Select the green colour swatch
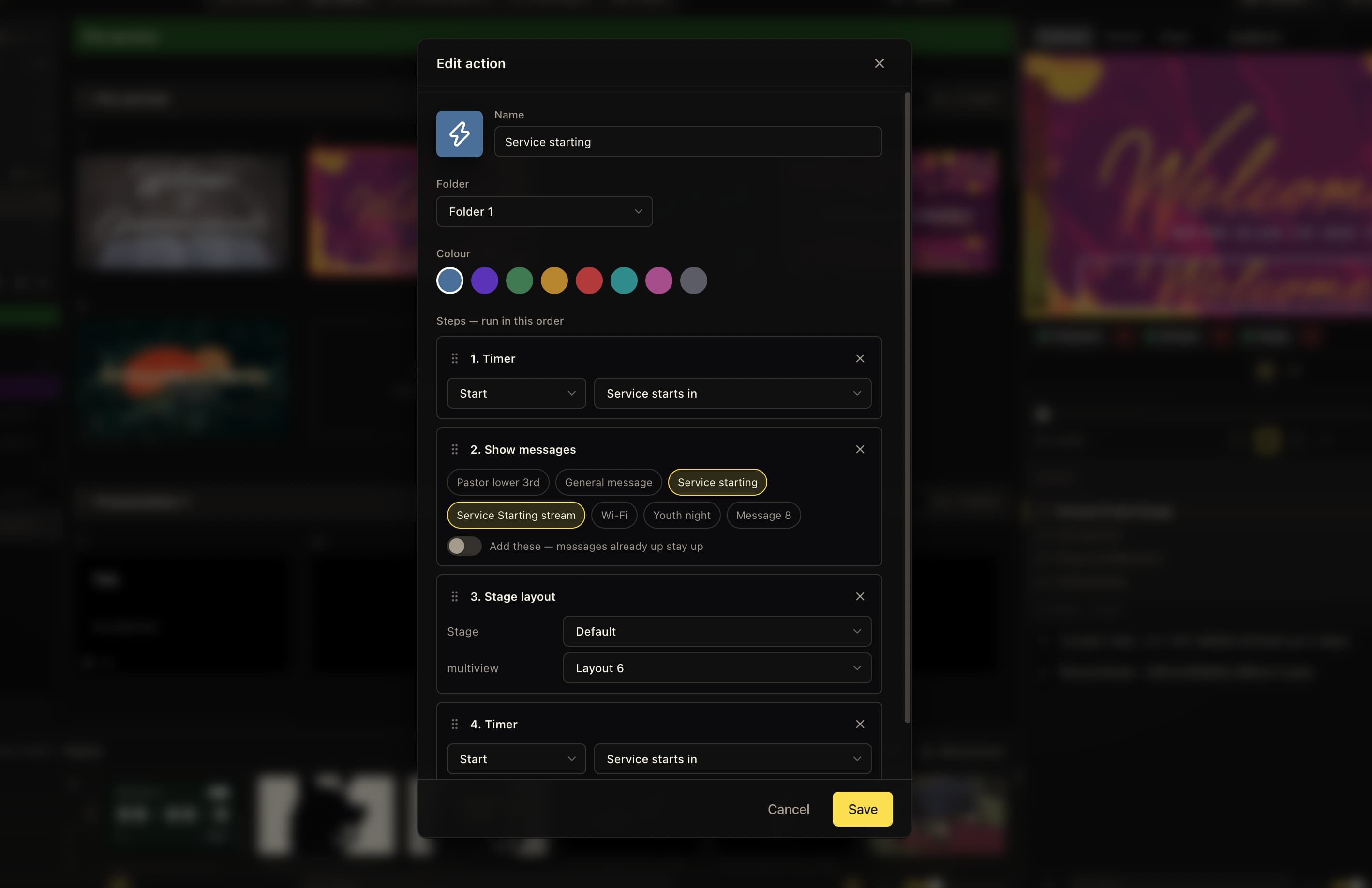Image resolution: width=1372 pixels, height=888 pixels. 520,281
